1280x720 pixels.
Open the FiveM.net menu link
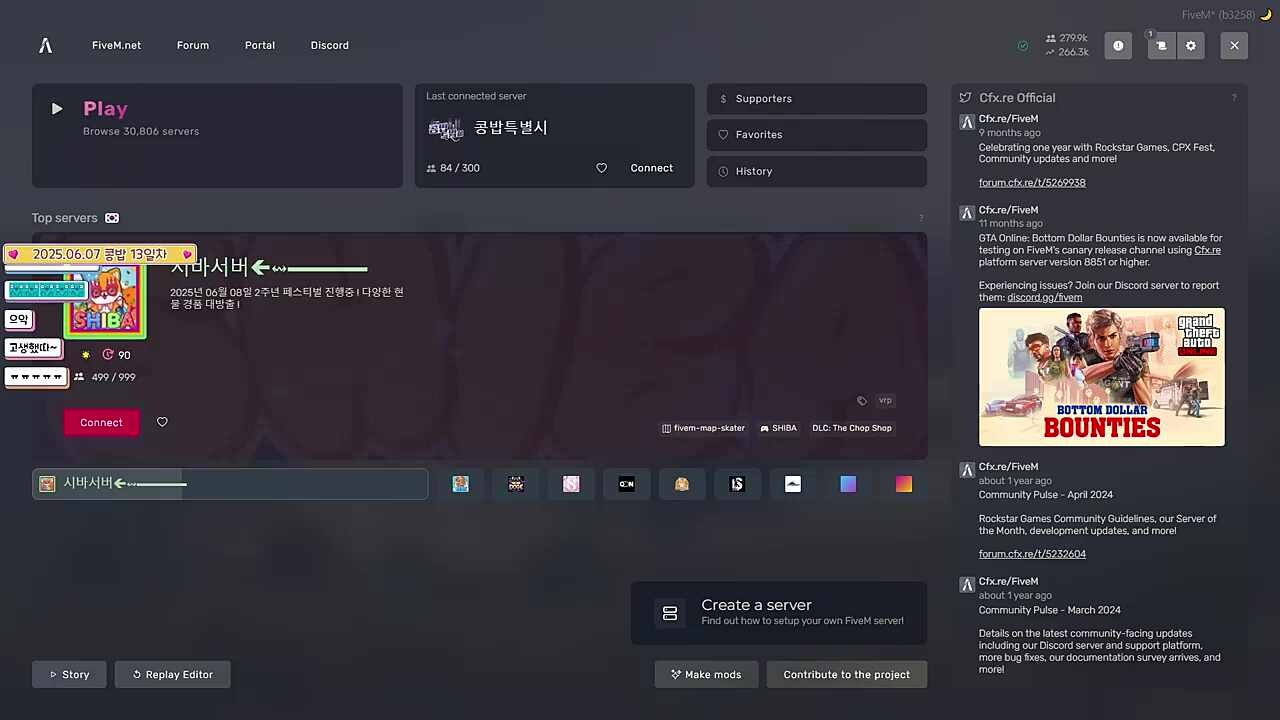click(x=116, y=45)
